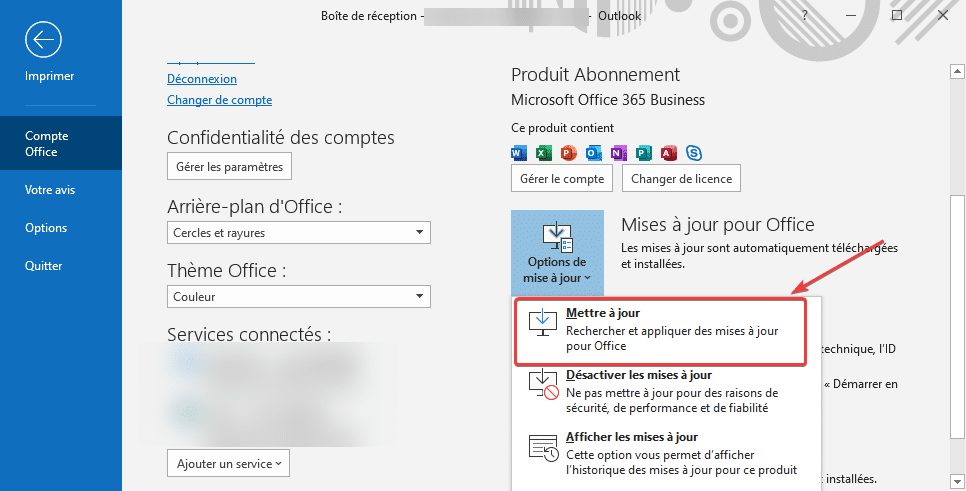This screenshot has height=491, width=966.
Task: Select Mettre à jour menu entry
Action: (660, 331)
